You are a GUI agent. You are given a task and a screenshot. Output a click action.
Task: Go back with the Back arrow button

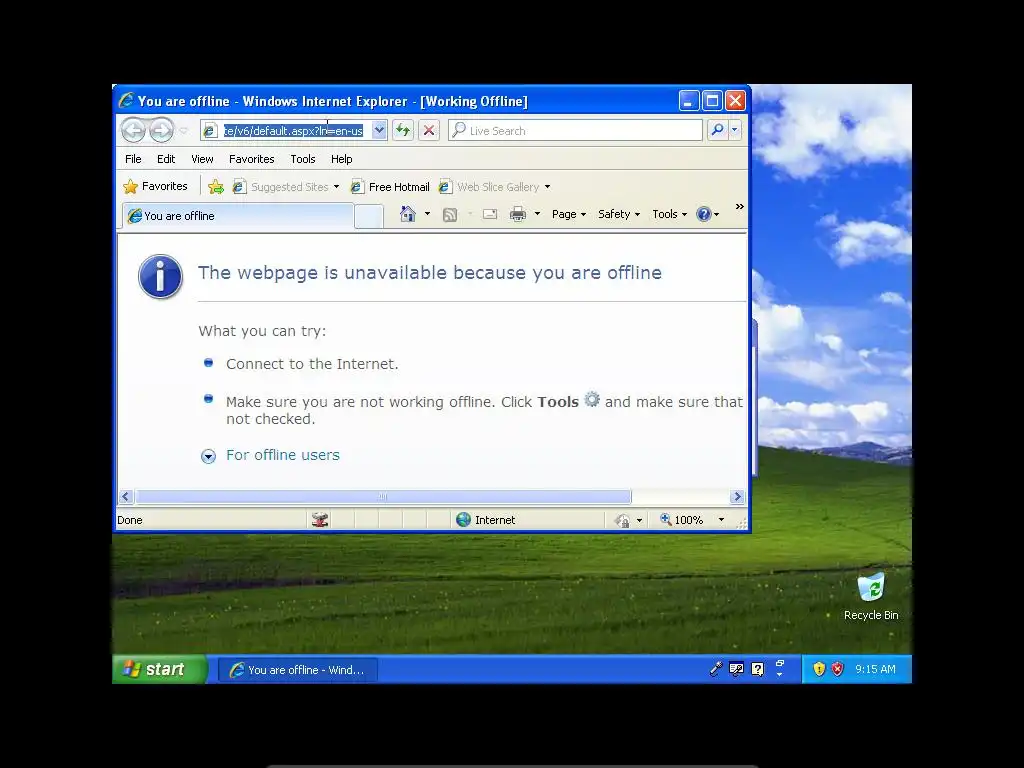pyautogui.click(x=133, y=131)
